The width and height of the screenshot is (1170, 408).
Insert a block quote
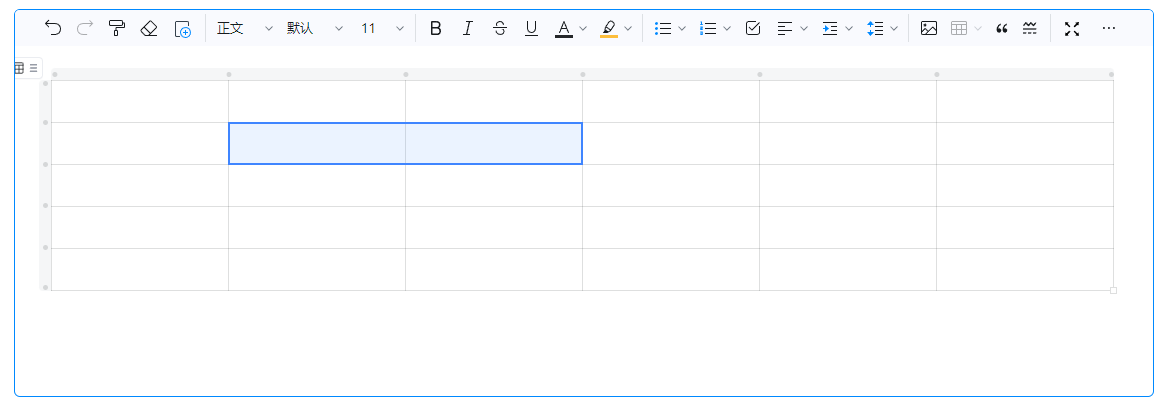[1002, 28]
